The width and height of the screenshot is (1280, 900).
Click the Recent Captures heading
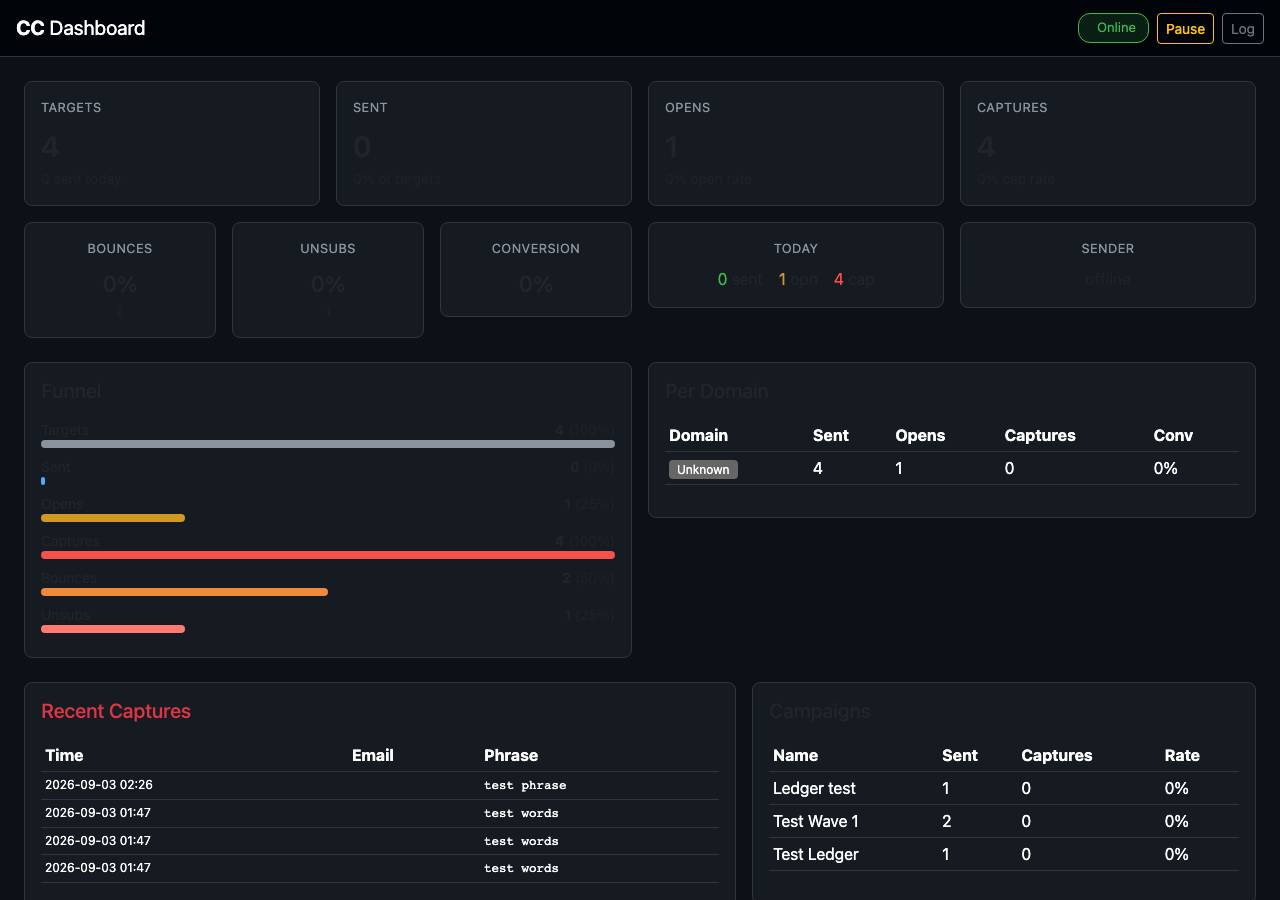coord(116,711)
